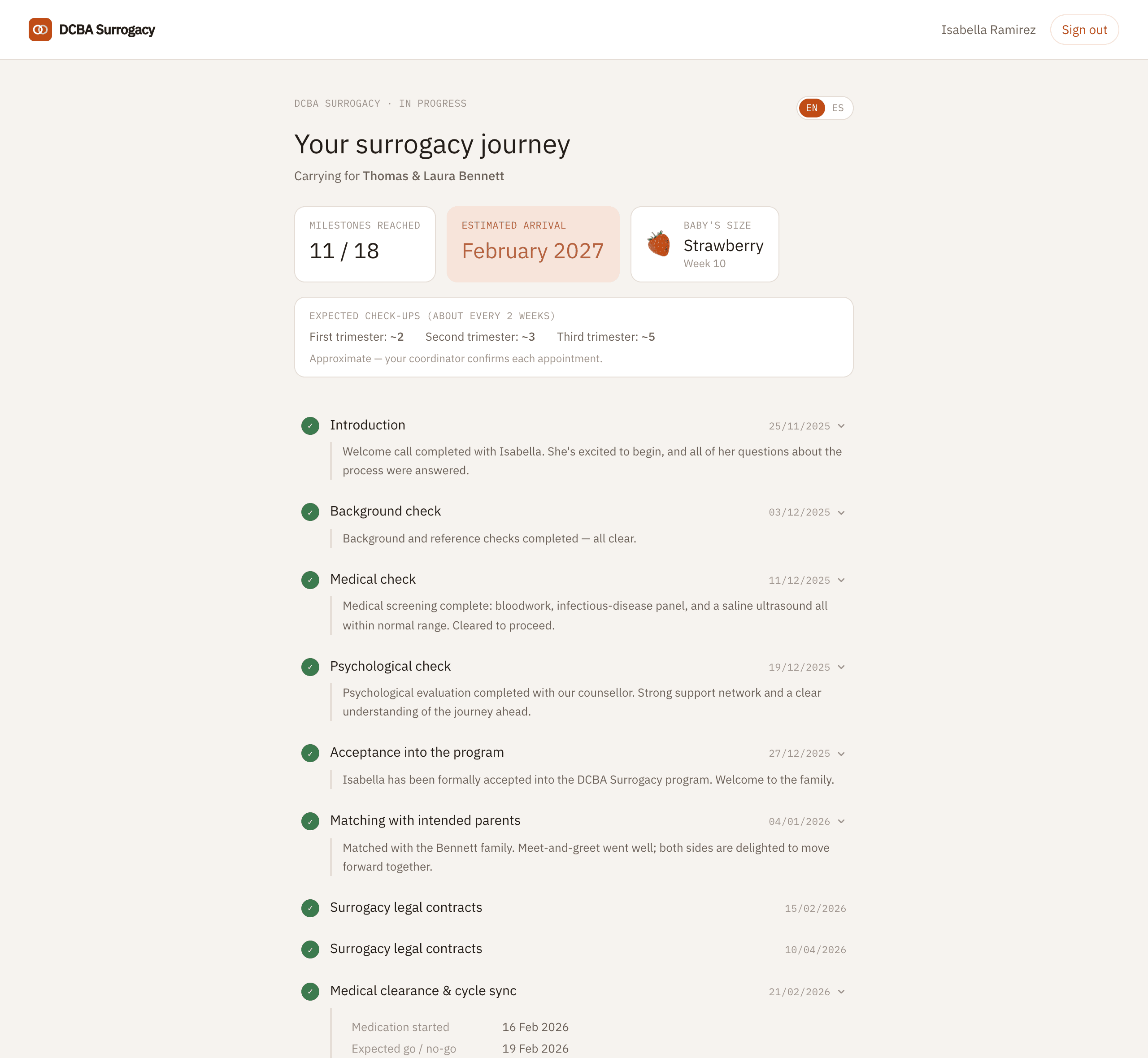Open the Estimated Arrival February 2027 card
This screenshot has height=1058, width=1148.
pos(532,244)
